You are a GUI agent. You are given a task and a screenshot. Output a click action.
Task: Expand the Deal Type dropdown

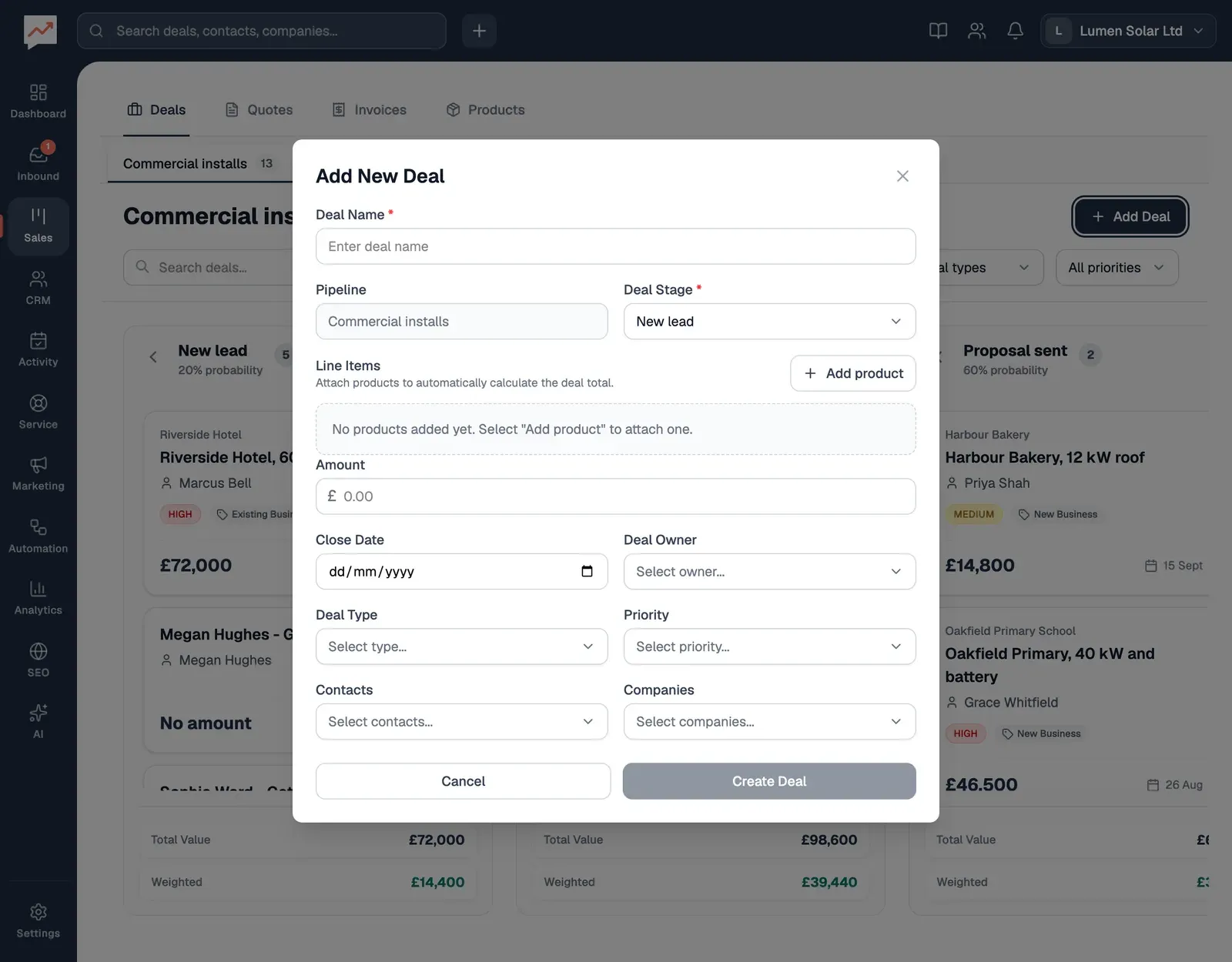click(x=461, y=646)
